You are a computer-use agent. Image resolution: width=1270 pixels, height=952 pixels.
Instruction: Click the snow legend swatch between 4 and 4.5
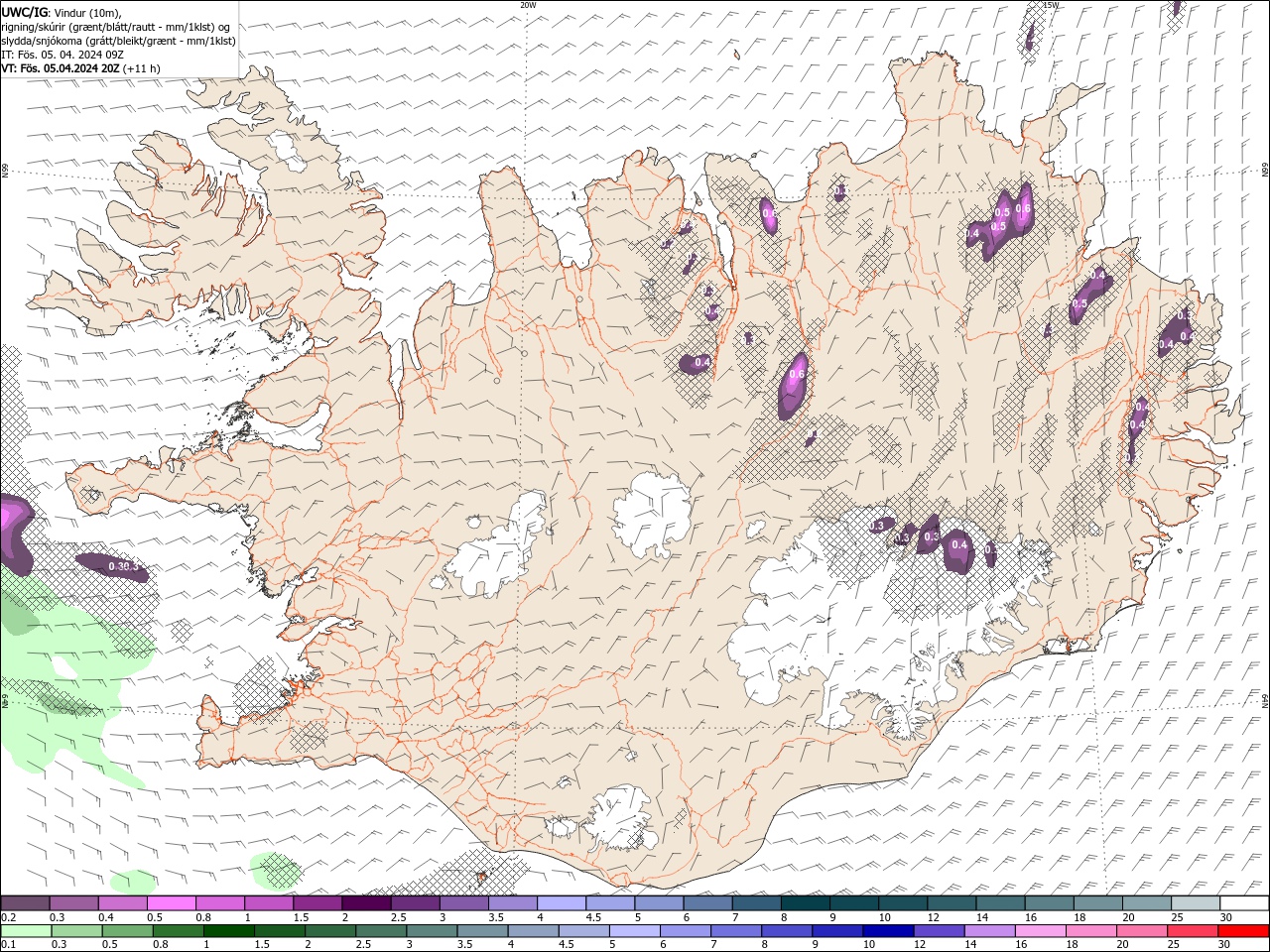[561, 903]
